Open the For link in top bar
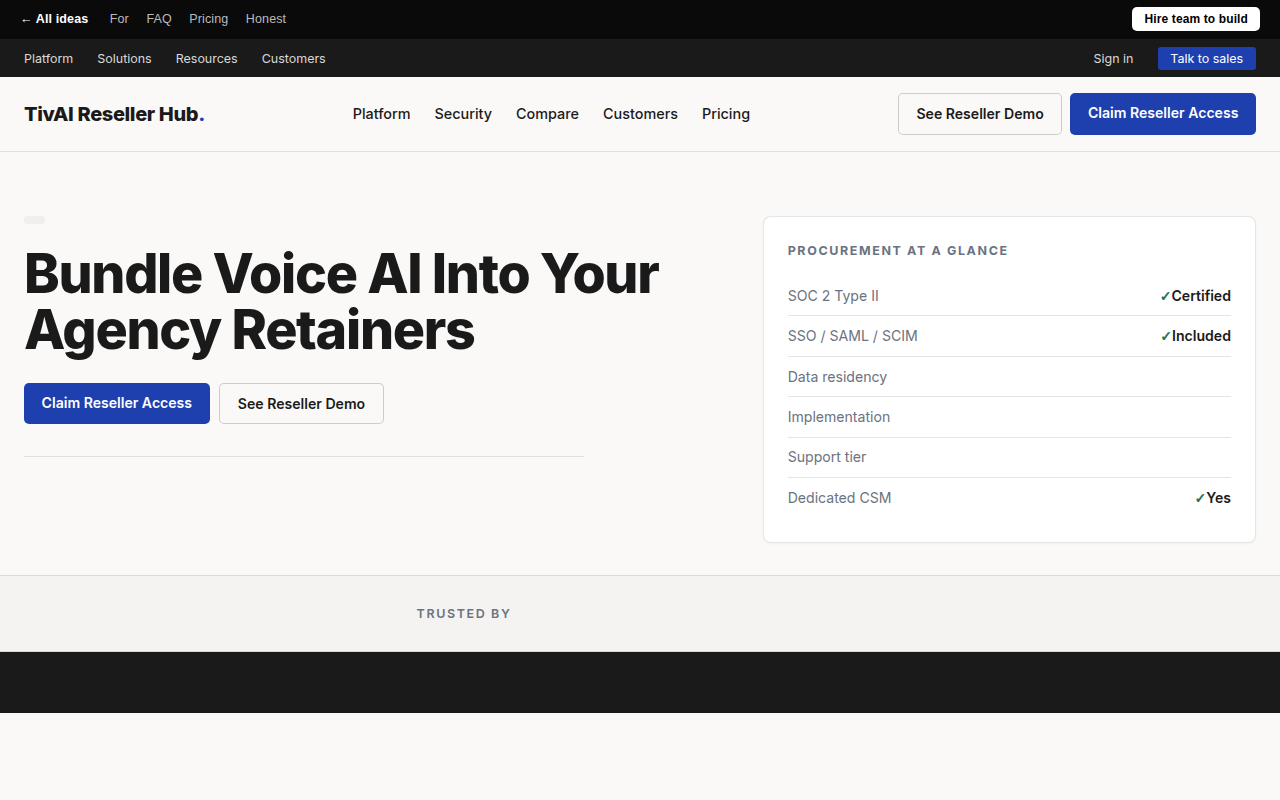This screenshot has height=800, width=1280. click(119, 19)
